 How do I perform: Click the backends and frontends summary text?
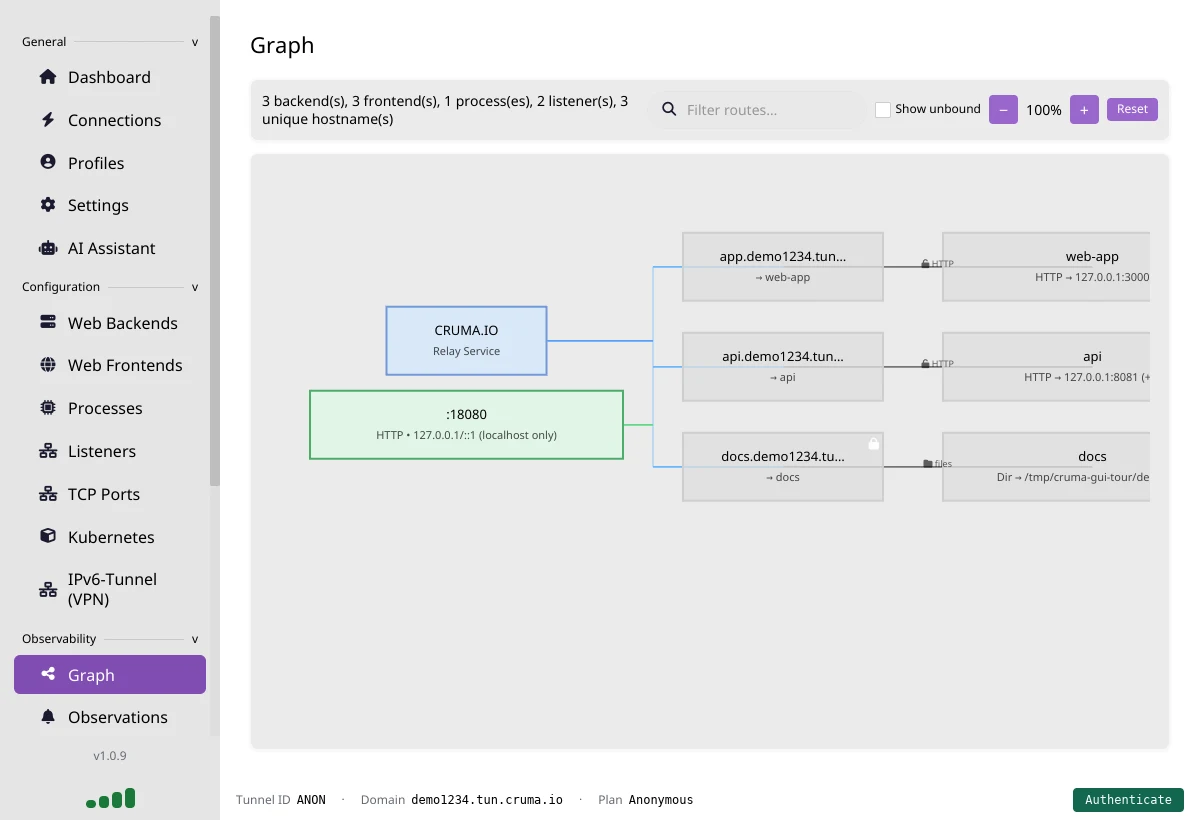click(x=445, y=110)
